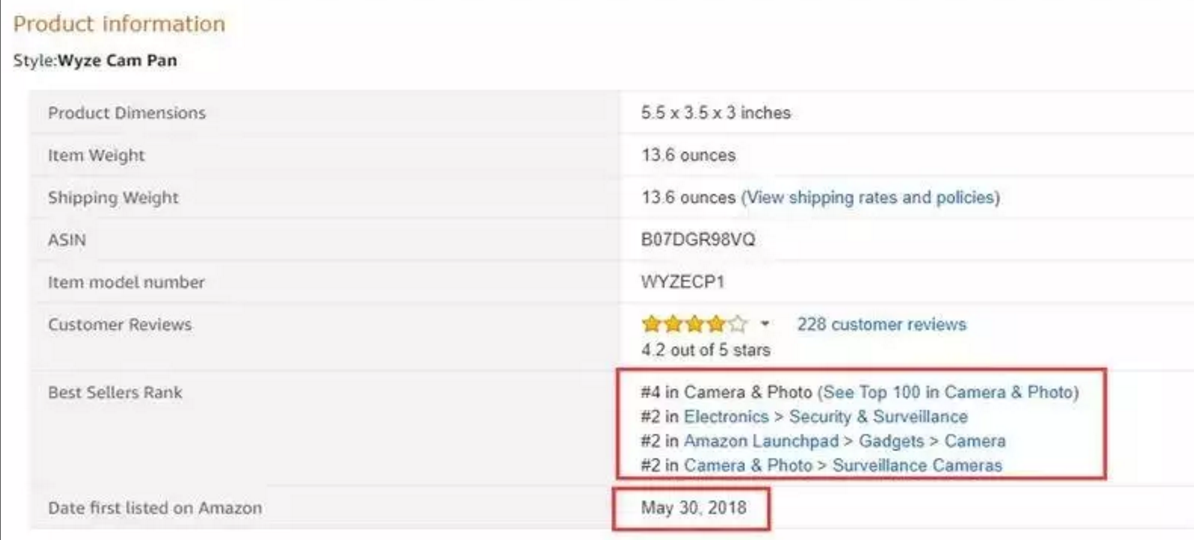This screenshot has width=1194, height=540.
Task: Click the Wyze Cam Pan style name
Action: coord(118,61)
